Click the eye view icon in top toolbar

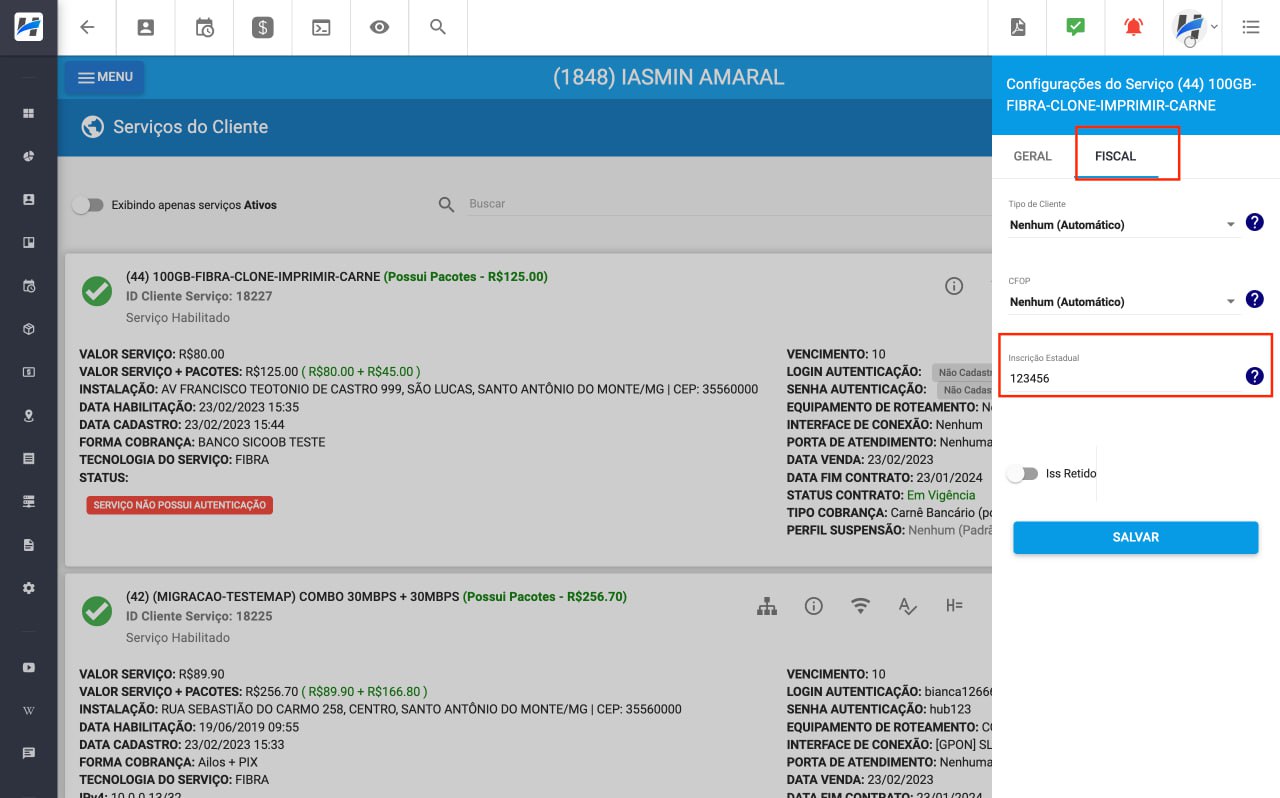(379, 27)
